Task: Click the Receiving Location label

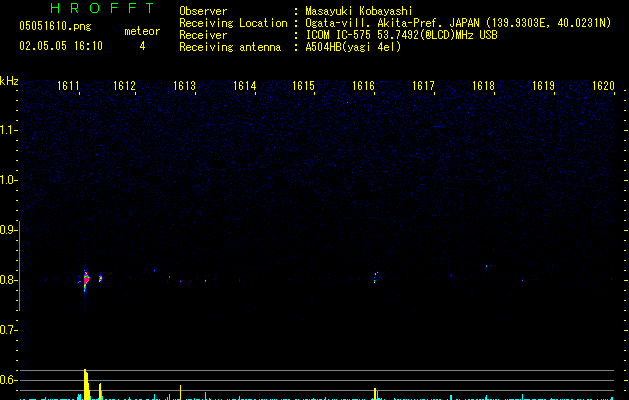Action: pyautogui.click(x=233, y=23)
